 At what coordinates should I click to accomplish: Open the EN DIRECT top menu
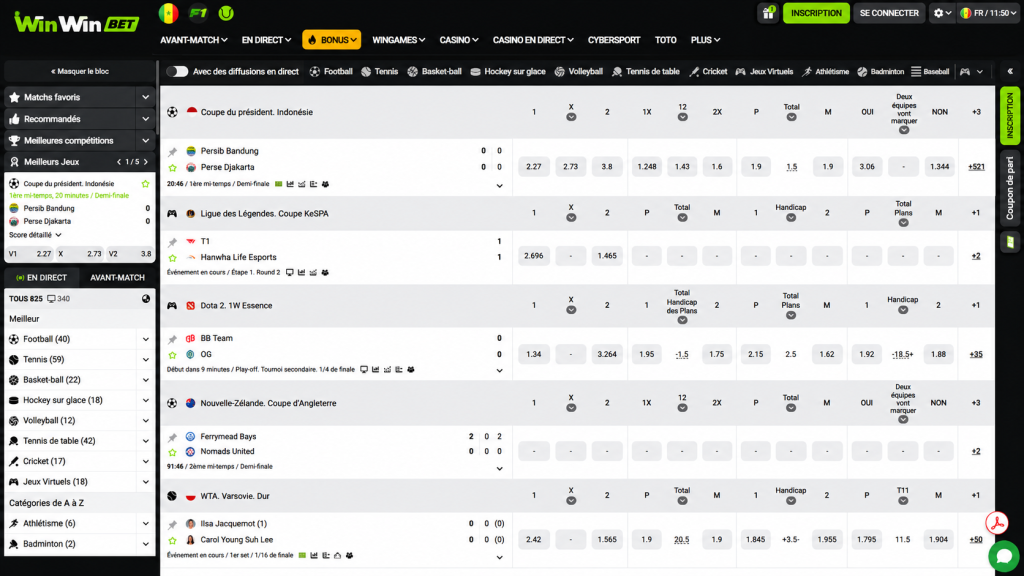(266, 40)
